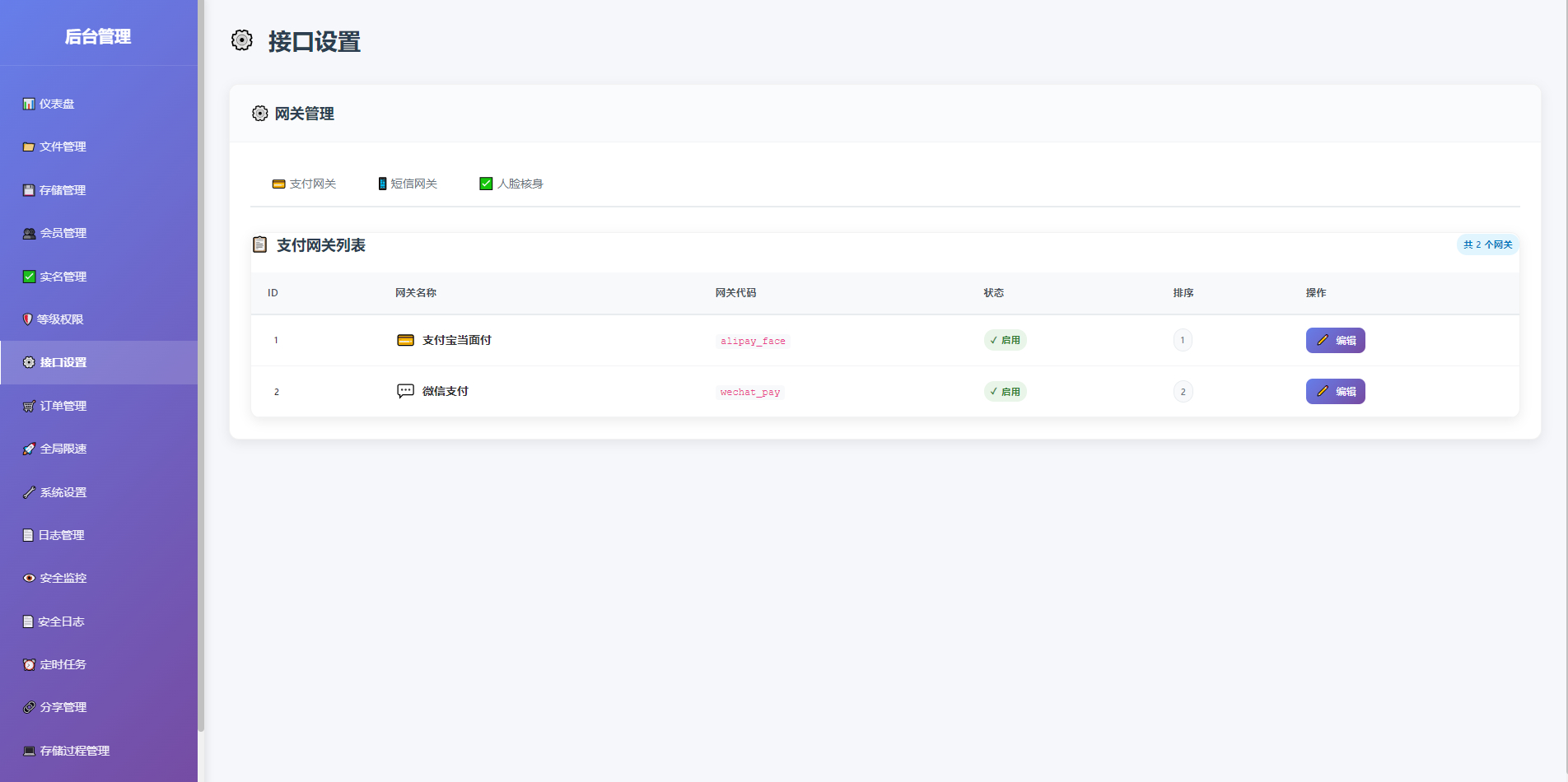The height and width of the screenshot is (782, 1568).
Task: Click the chat bubble icon beside 微信支付
Action: tap(405, 391)
